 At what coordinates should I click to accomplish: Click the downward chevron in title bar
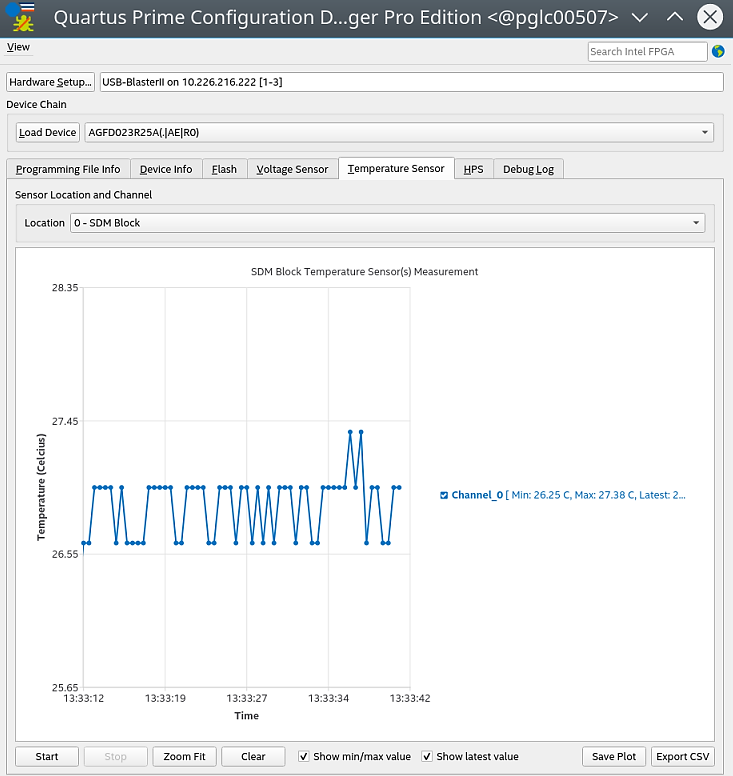point(640,18)
